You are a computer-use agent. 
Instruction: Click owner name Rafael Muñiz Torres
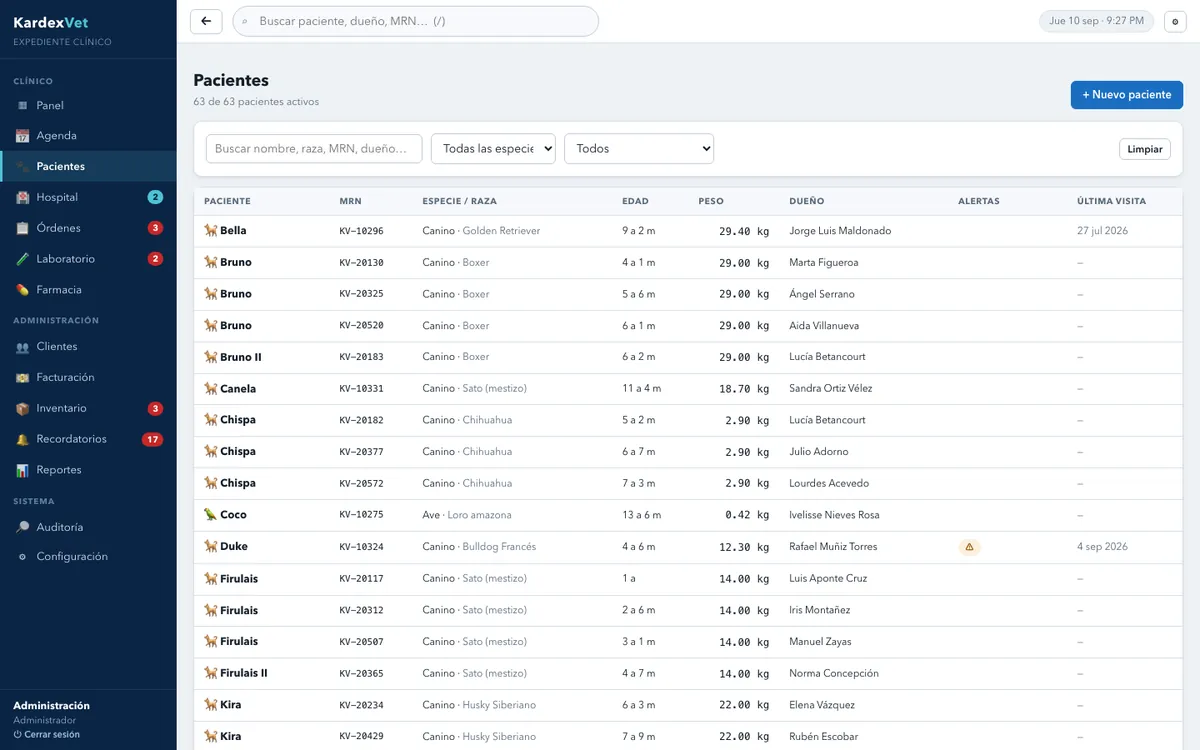coord(833,547)
